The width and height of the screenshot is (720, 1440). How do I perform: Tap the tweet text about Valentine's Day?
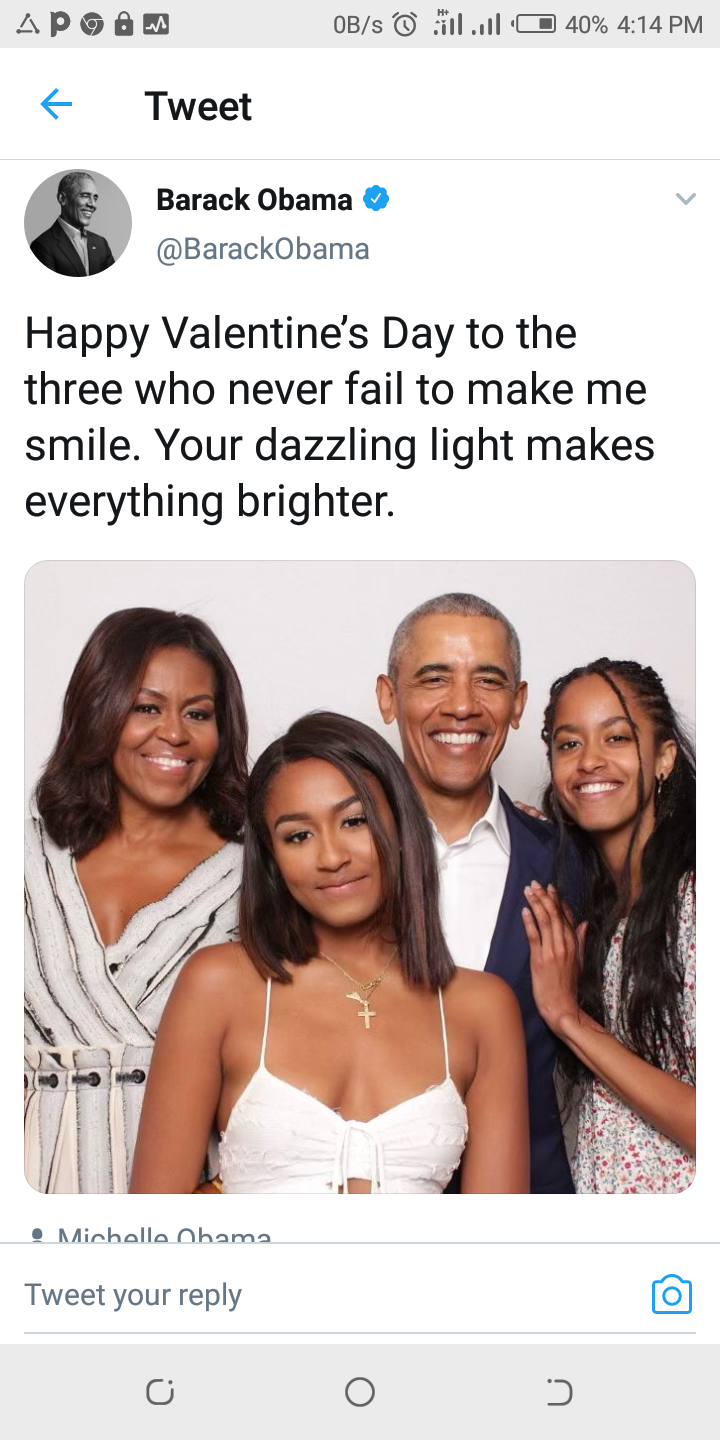point(340,417)
